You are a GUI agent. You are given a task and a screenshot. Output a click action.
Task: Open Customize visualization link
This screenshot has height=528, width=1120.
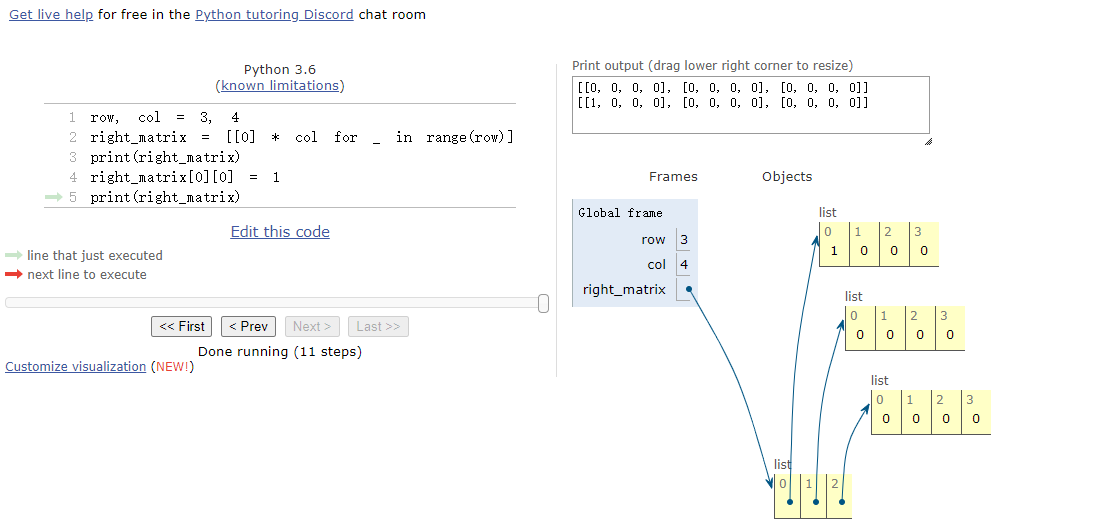point(76,367)
